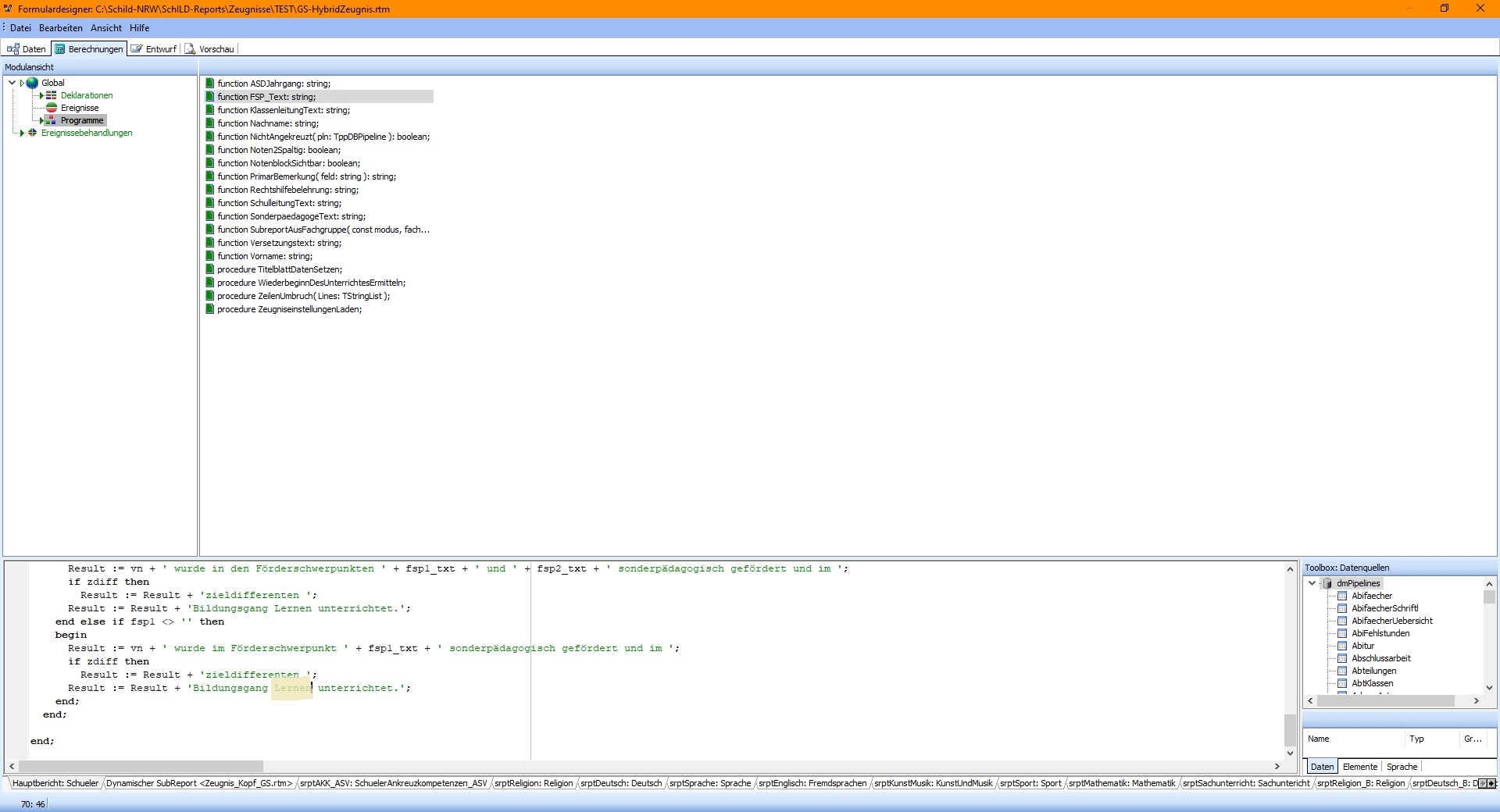Viewport: 1500px width, 812px height.
Task: Open the Datei menu
Action: click(20, 28)
